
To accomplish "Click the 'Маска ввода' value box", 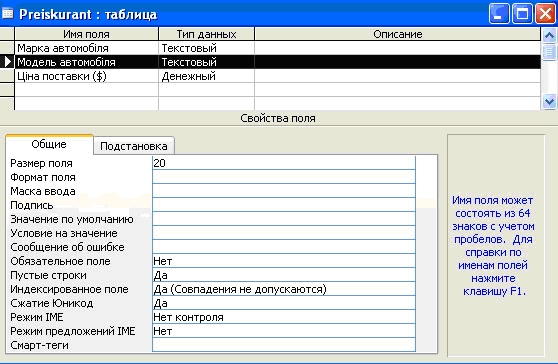I will coord(284,191).
